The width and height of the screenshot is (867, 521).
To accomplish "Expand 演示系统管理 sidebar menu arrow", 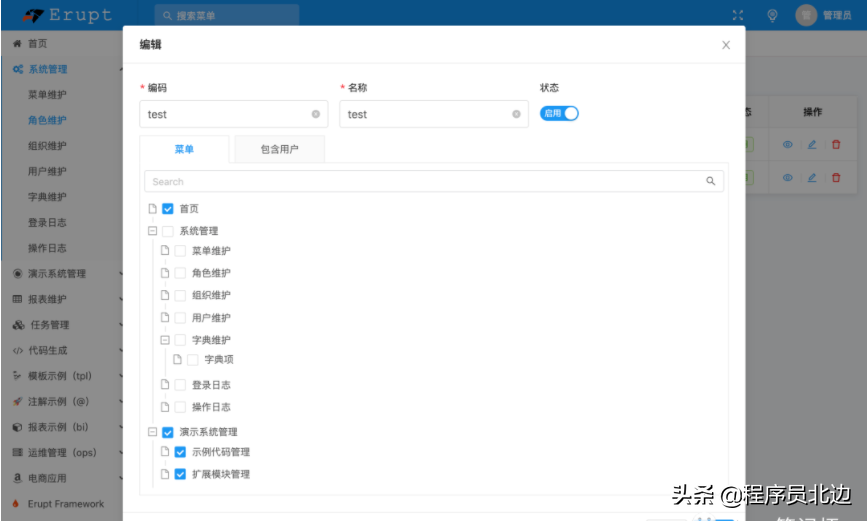I will [121, 274].
